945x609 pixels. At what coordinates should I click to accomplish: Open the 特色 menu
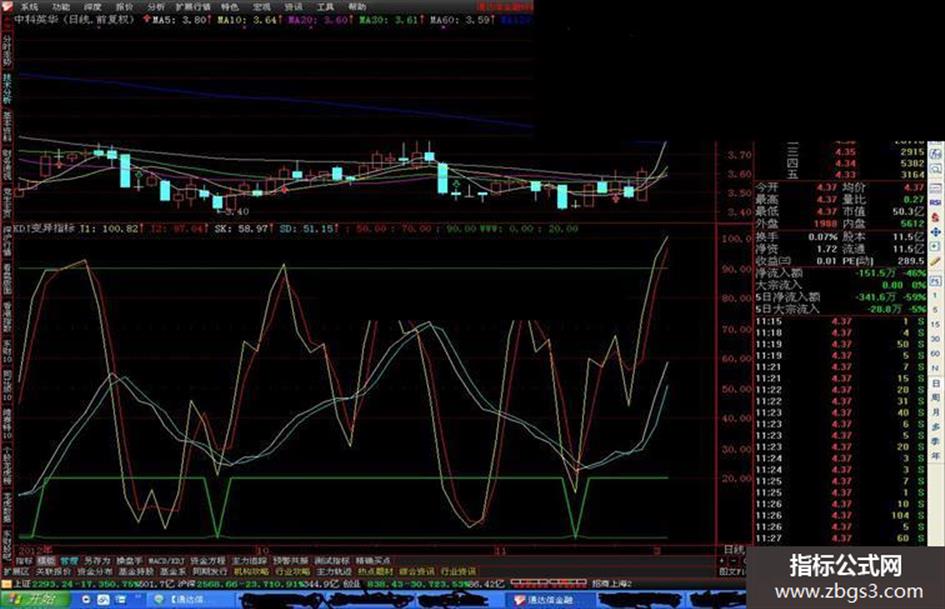[230, 7]
